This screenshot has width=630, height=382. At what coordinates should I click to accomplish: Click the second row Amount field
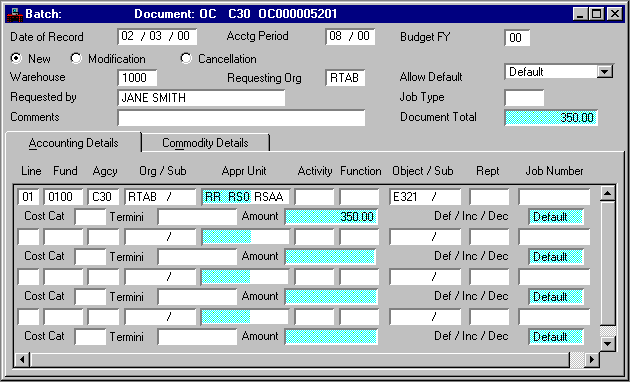pos(331,257)
